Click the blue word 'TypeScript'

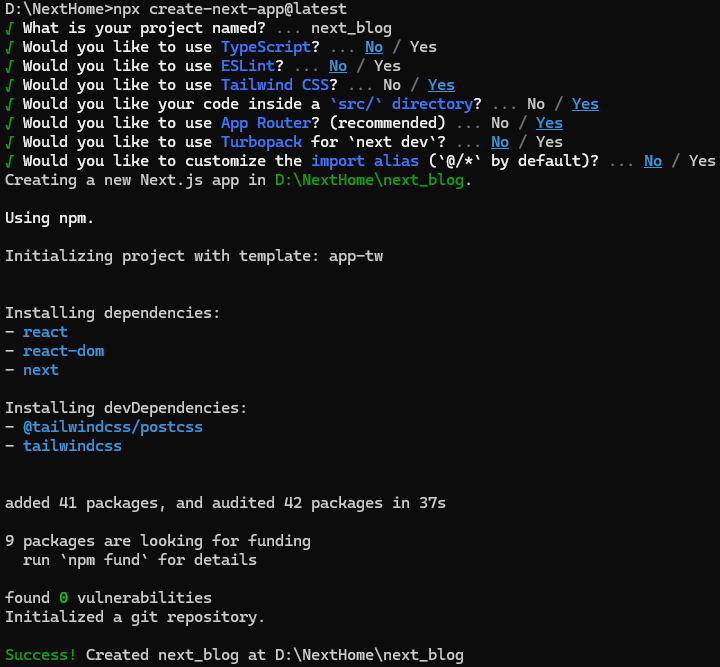point(265,47)
